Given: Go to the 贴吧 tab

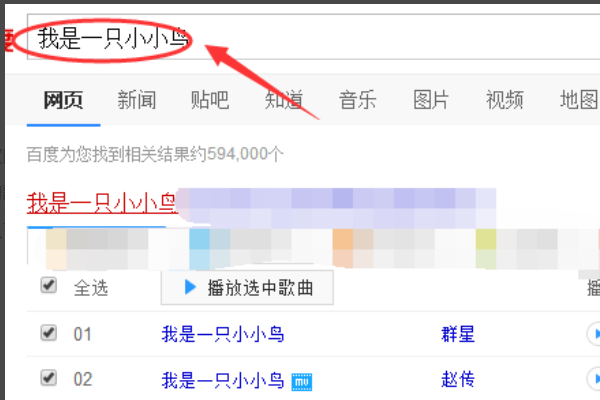Looking at the screenshot, I should (x=210, y=100).
